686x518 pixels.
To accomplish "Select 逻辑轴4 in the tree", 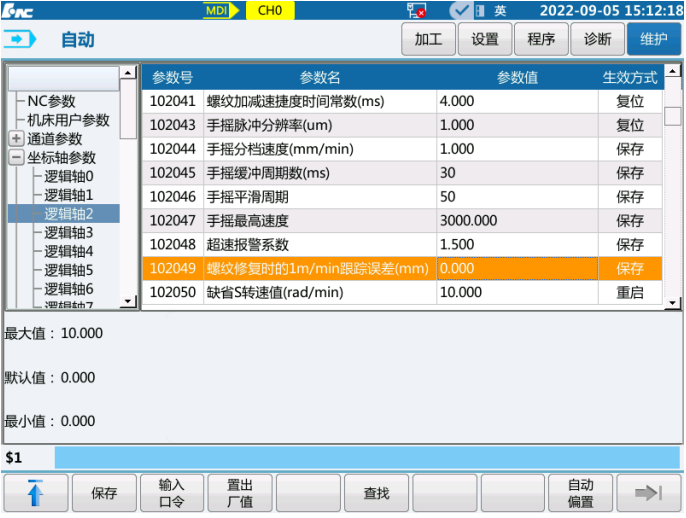I will (x=69, y=252).
